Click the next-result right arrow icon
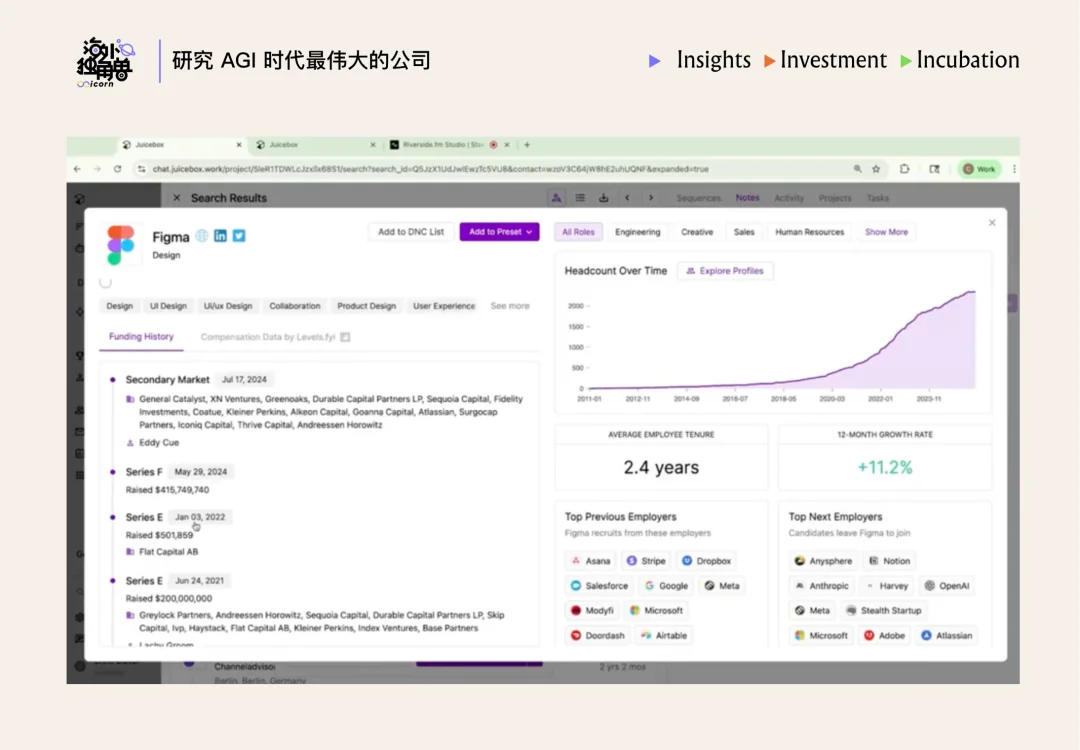This screenshot has height=750, width=1080. click(651, 197)
